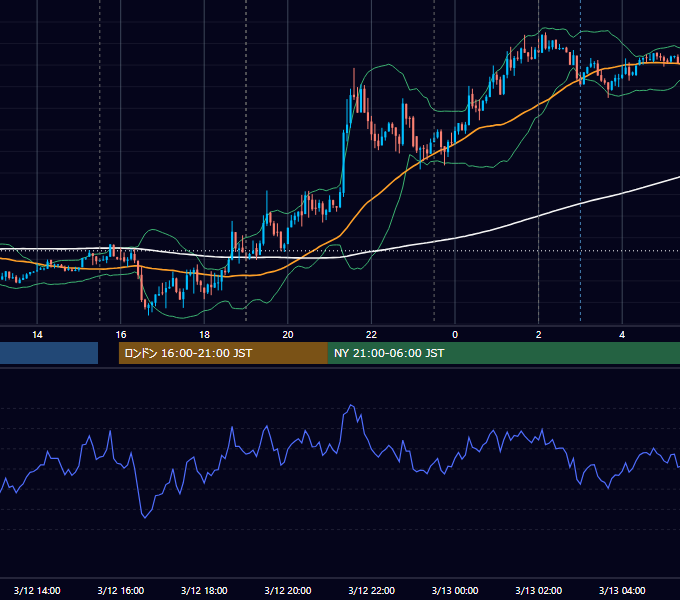Click hour label 4 on price chart axis

622,335
